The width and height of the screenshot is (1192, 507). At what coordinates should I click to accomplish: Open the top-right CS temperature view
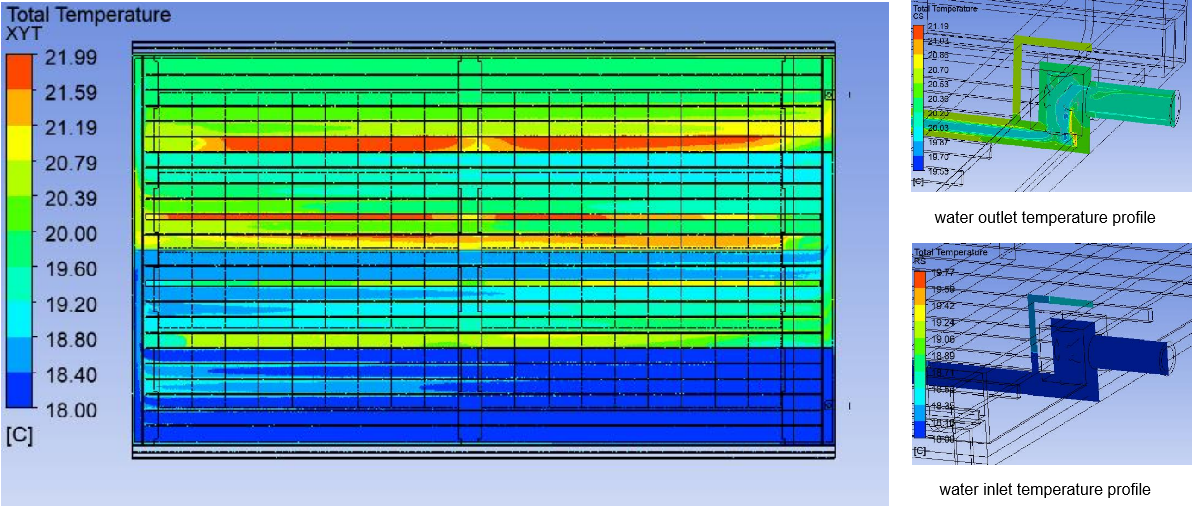tap(1050, 95)
